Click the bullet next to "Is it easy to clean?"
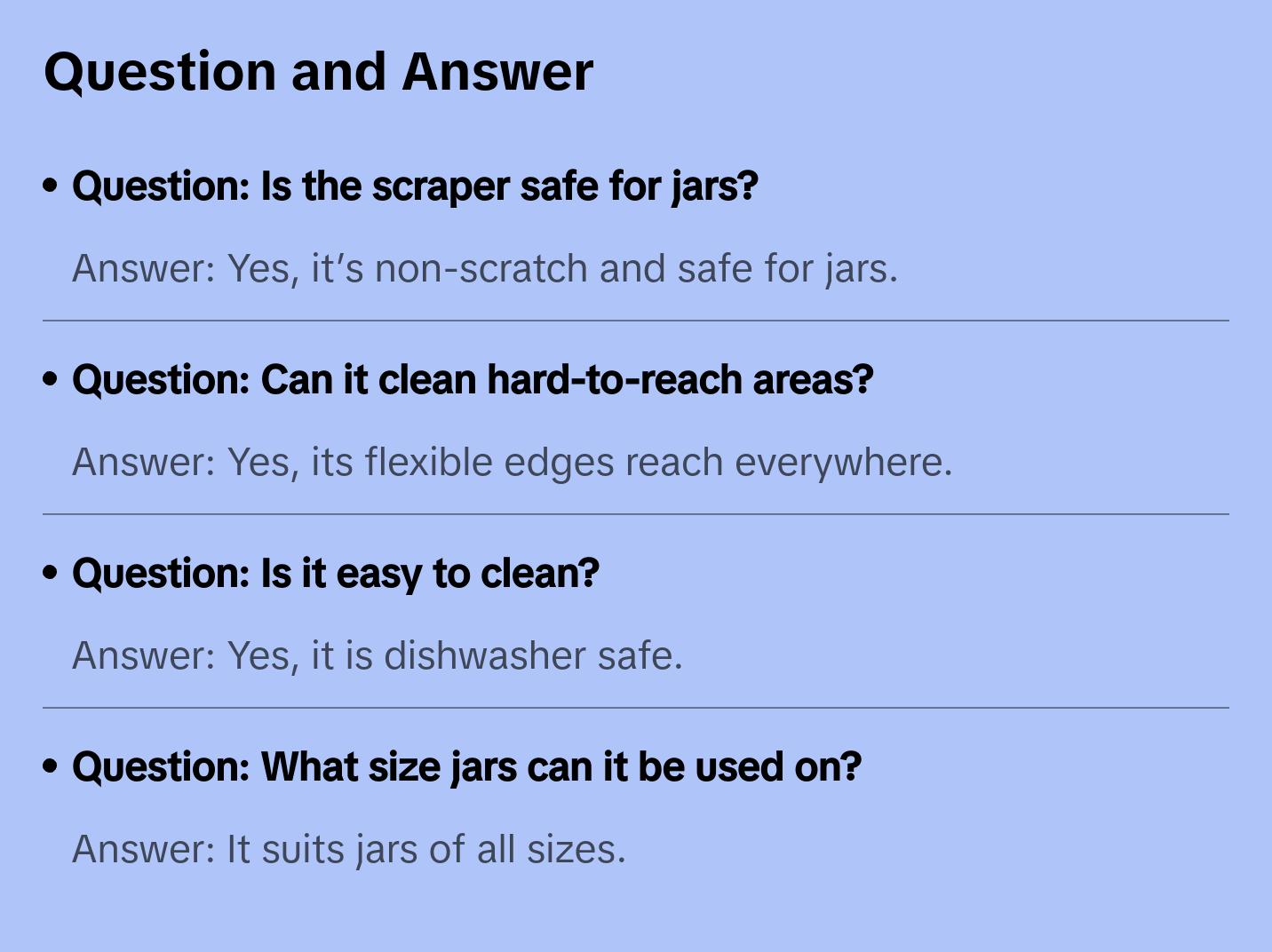This screenshot has width=1272, height=952. click(x=51, y=573)
